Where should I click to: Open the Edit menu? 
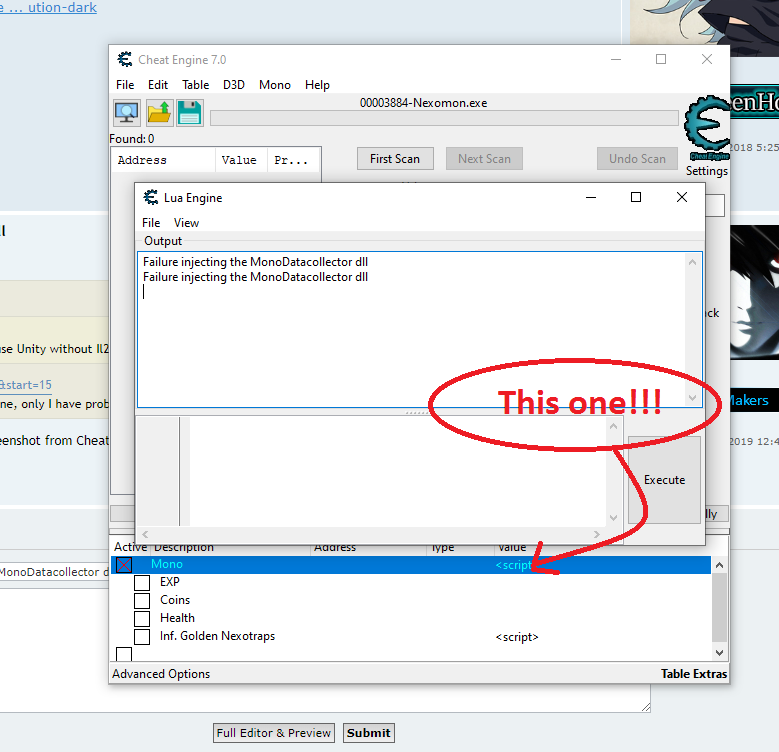tap(158, 85)
